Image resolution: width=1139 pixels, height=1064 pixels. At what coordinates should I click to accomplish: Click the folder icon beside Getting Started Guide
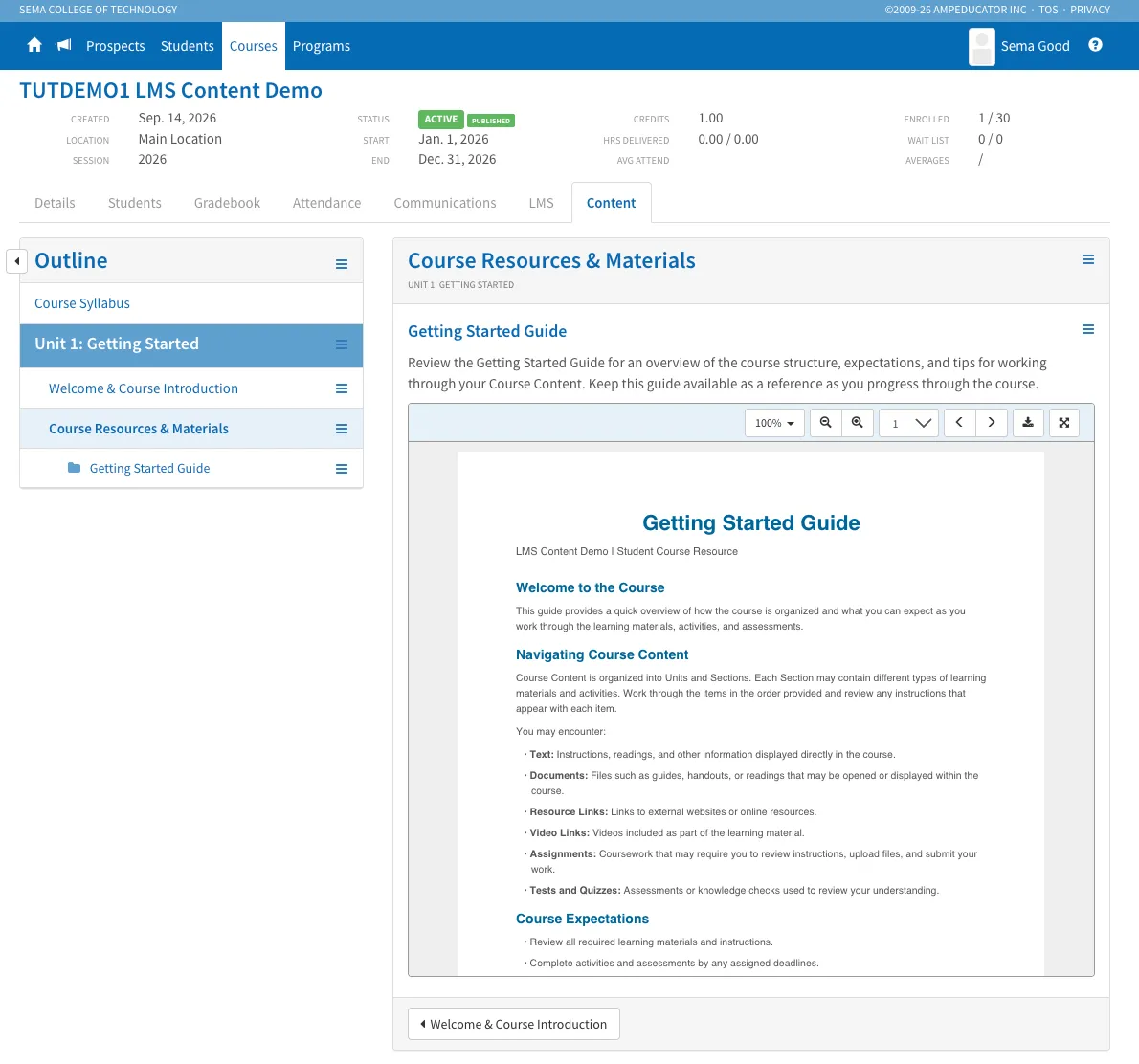click(x=74, y=468)
